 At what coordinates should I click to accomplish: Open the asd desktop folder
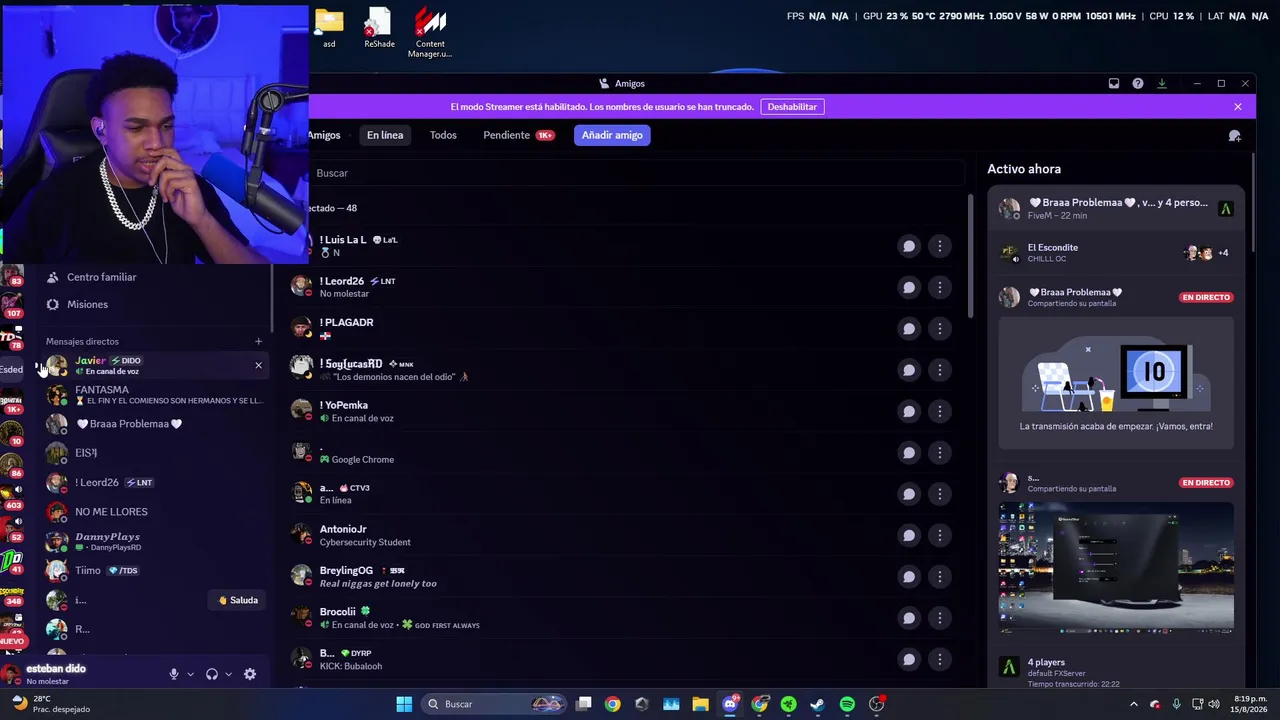point(329,29)
